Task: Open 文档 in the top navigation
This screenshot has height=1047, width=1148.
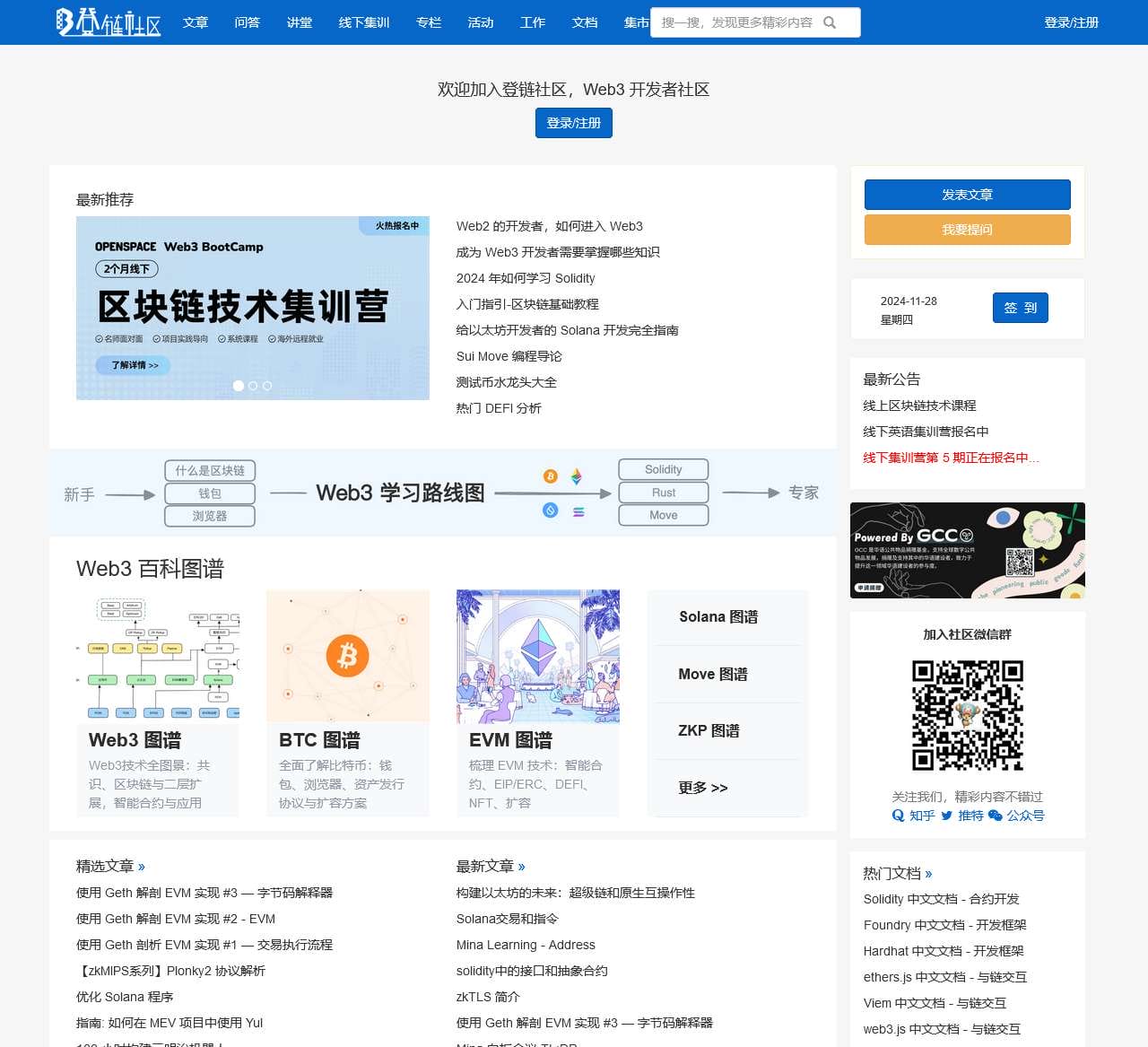Action: [585, 22]
